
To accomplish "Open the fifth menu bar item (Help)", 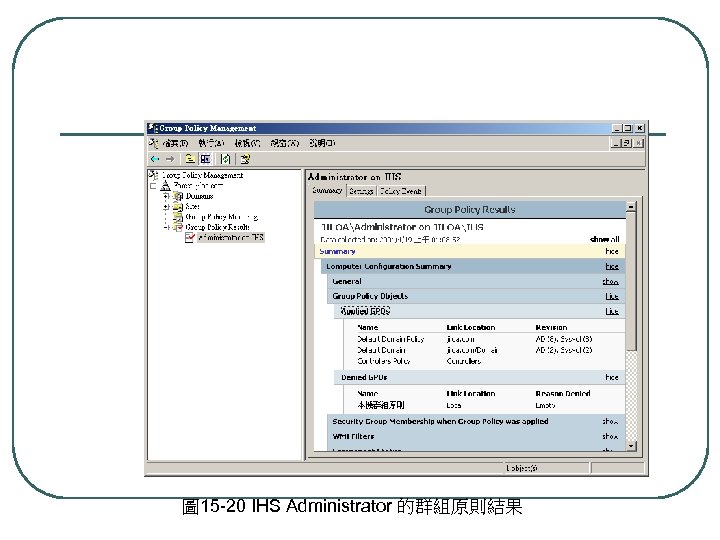I will point(322,143).
